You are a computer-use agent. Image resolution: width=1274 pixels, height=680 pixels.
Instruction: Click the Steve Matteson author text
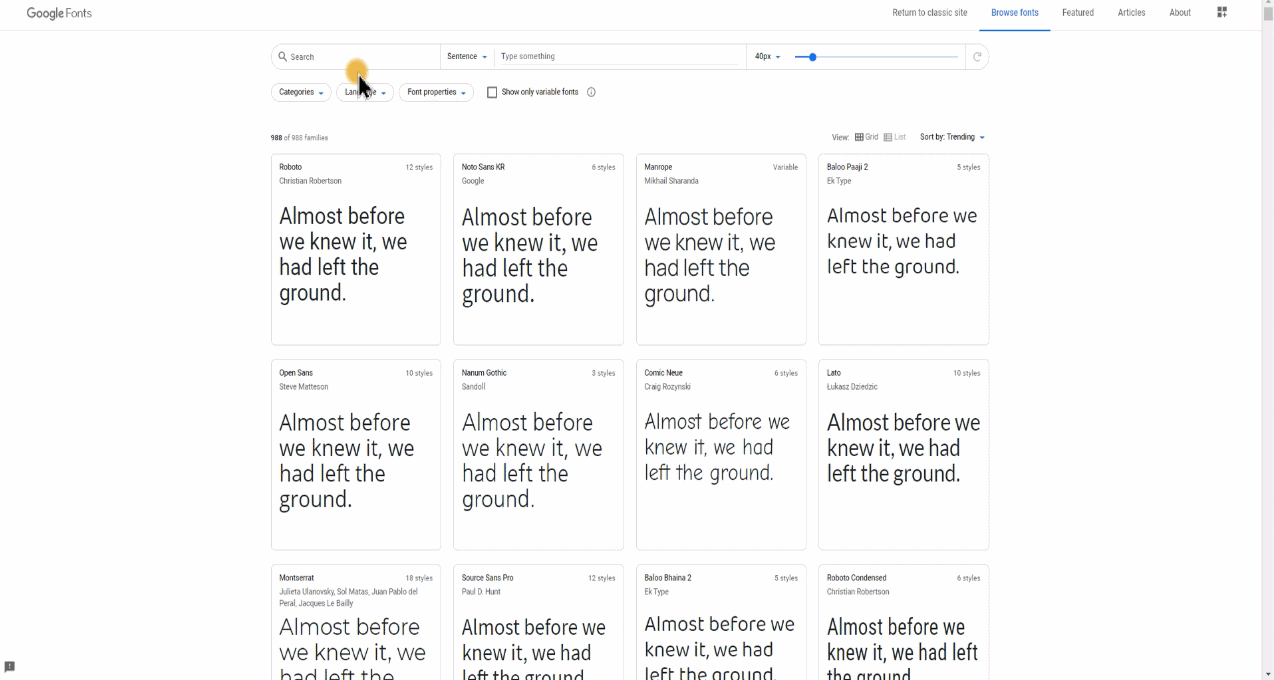click(304, 387)
